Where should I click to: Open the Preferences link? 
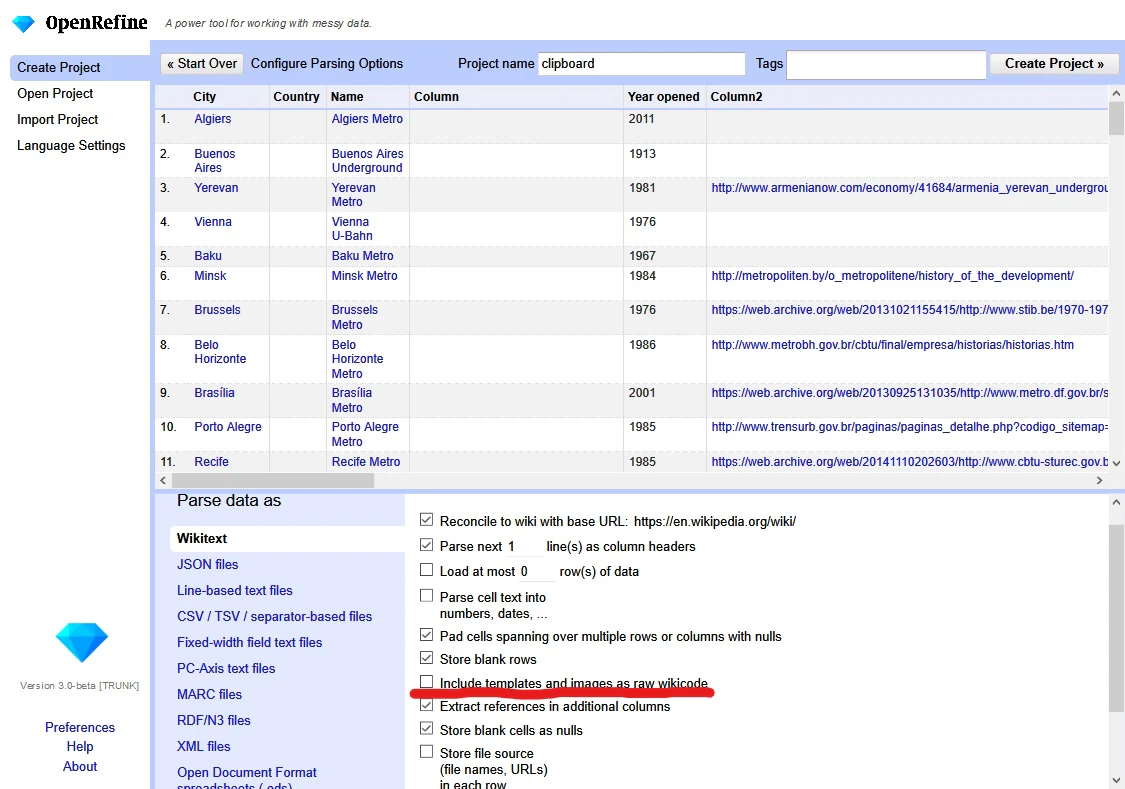(x=80, y=727)
